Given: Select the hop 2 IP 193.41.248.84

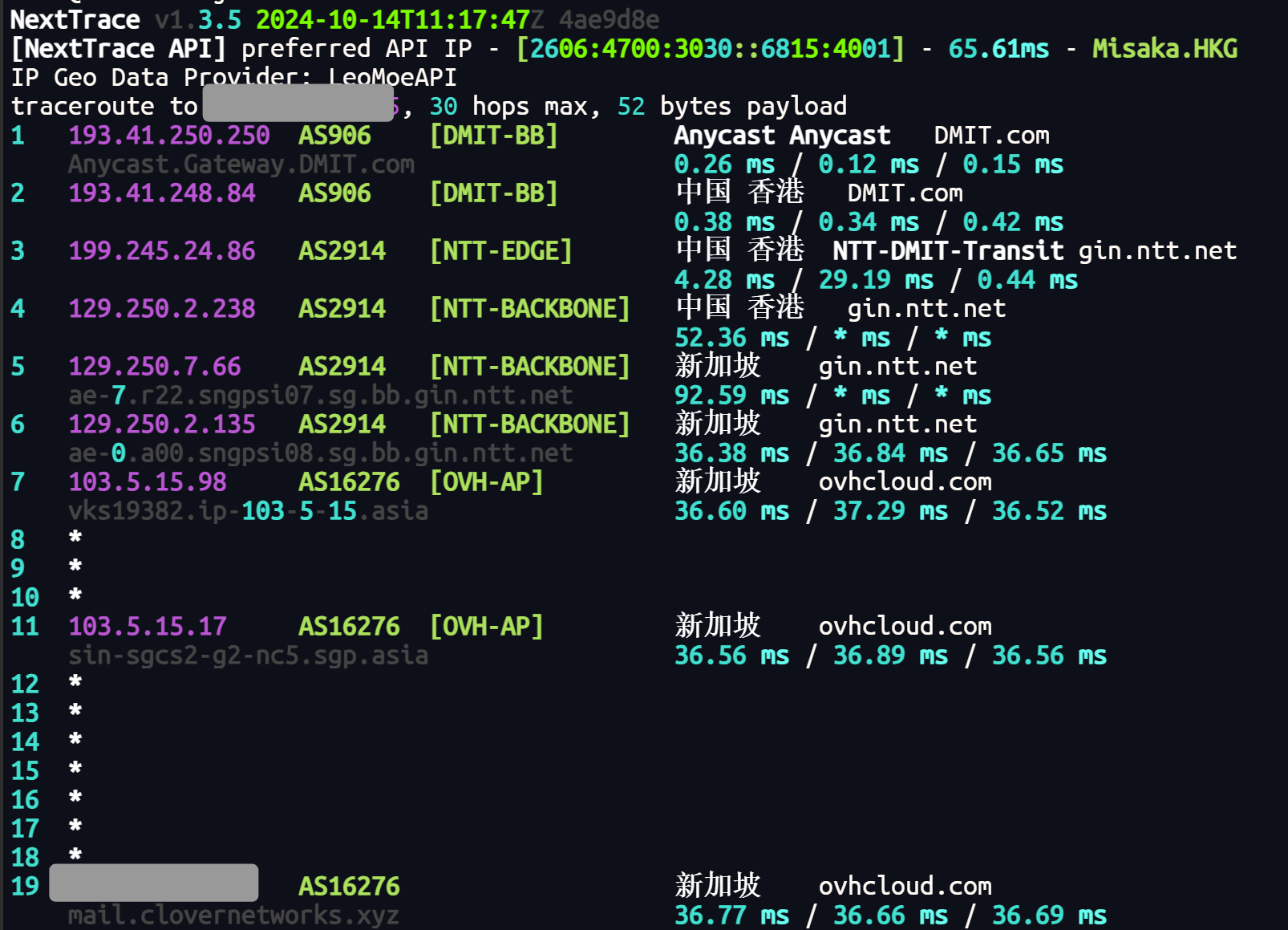Looking at the screenshot, I should click(162, 193).
